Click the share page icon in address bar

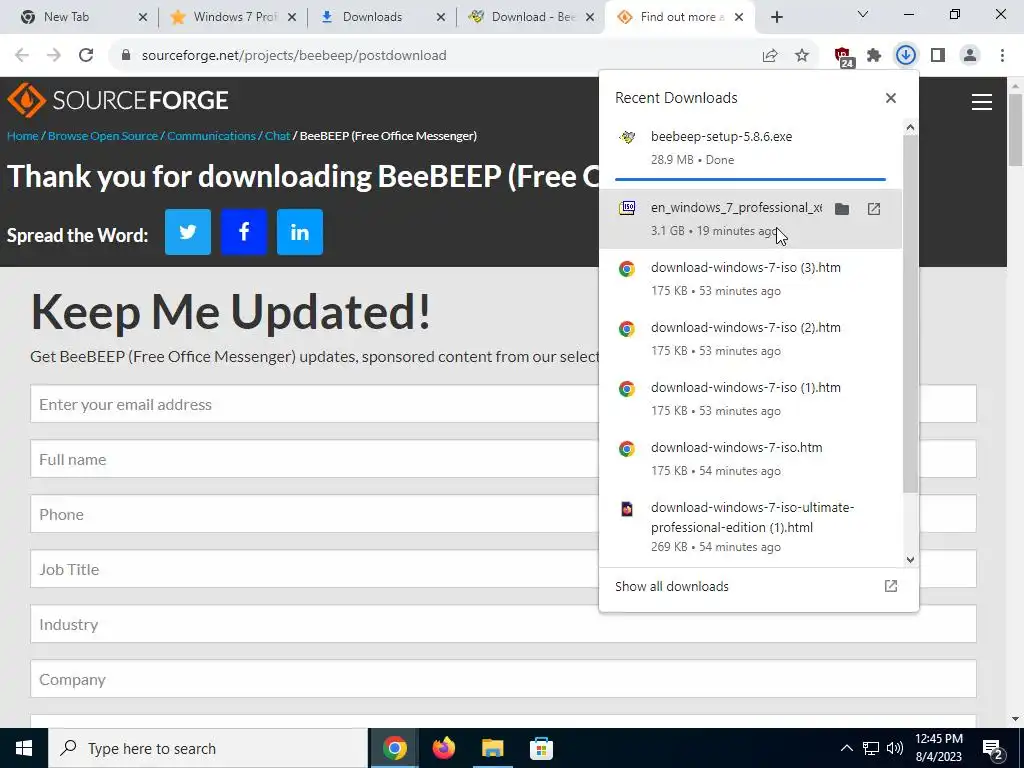click(770, 56)
